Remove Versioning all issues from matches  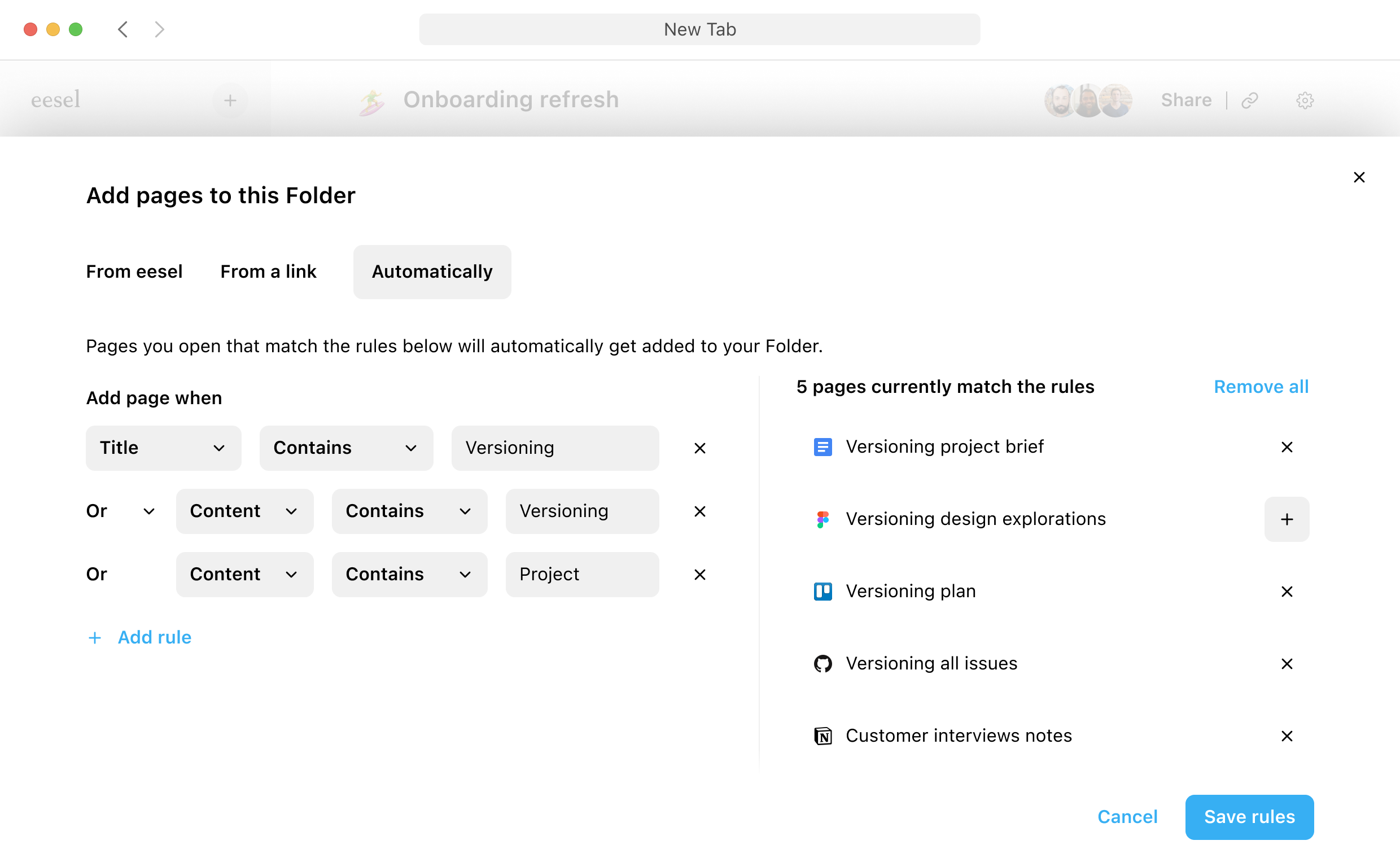(1287, 663)
